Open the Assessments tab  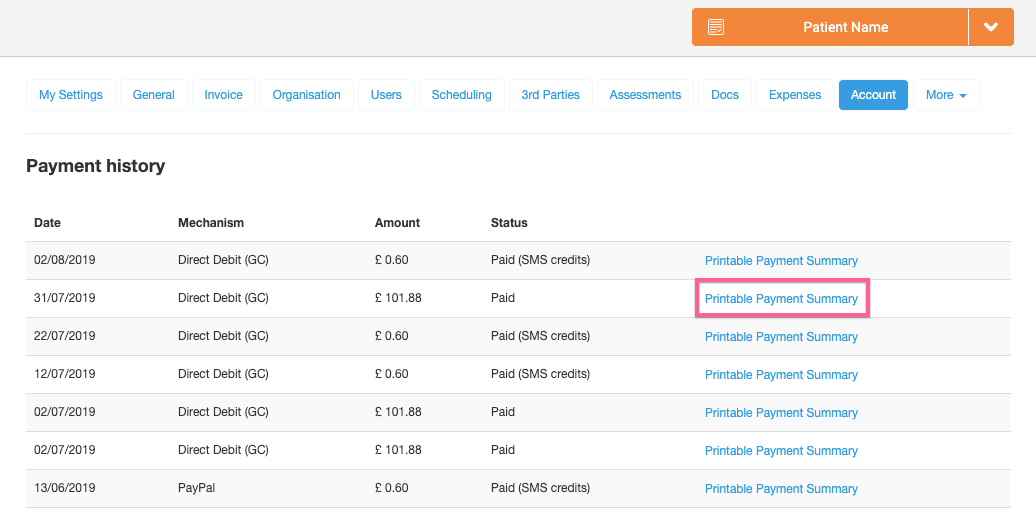click(x=645, y=95)
